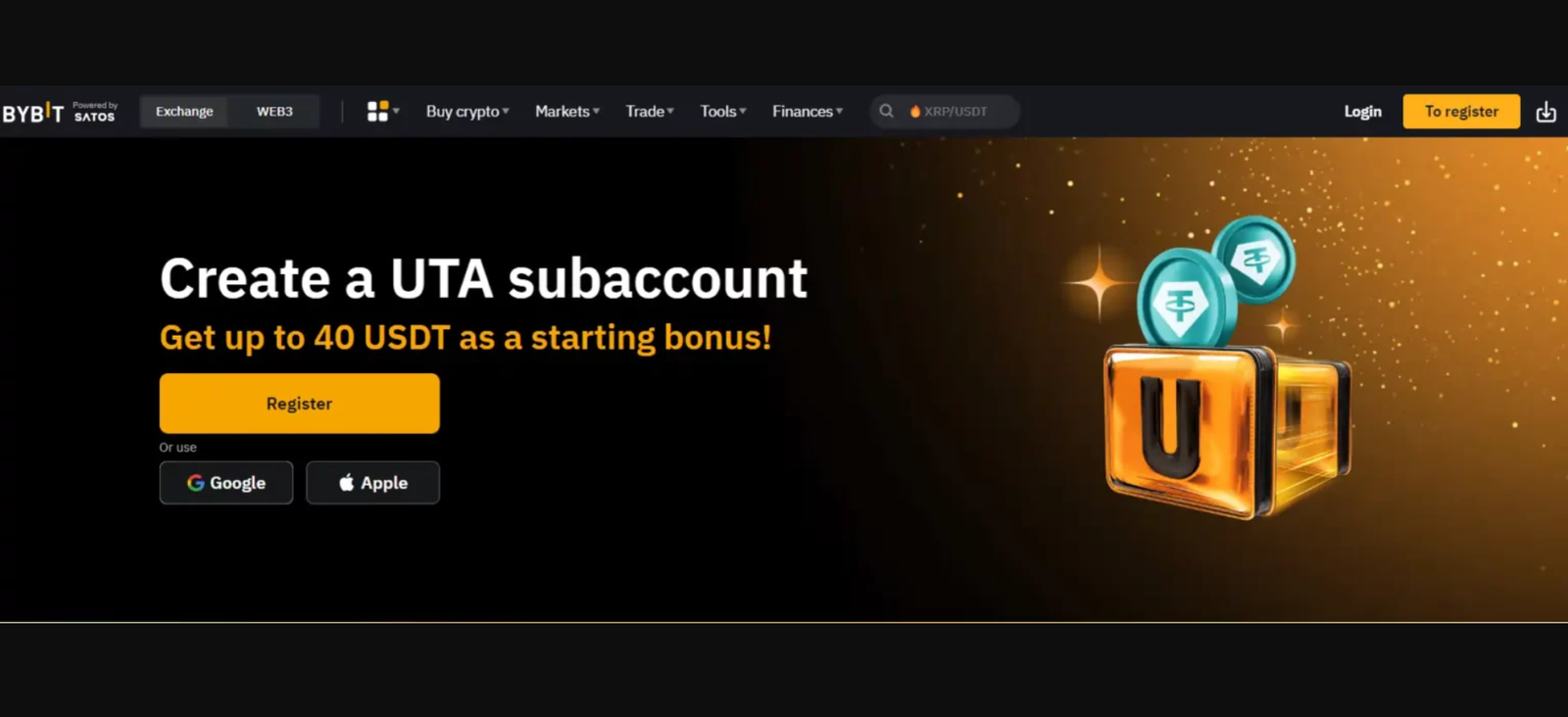Screen dimensions: 1568x717
Task: Open the Tools dropdown menu
Action: [723, 112]
